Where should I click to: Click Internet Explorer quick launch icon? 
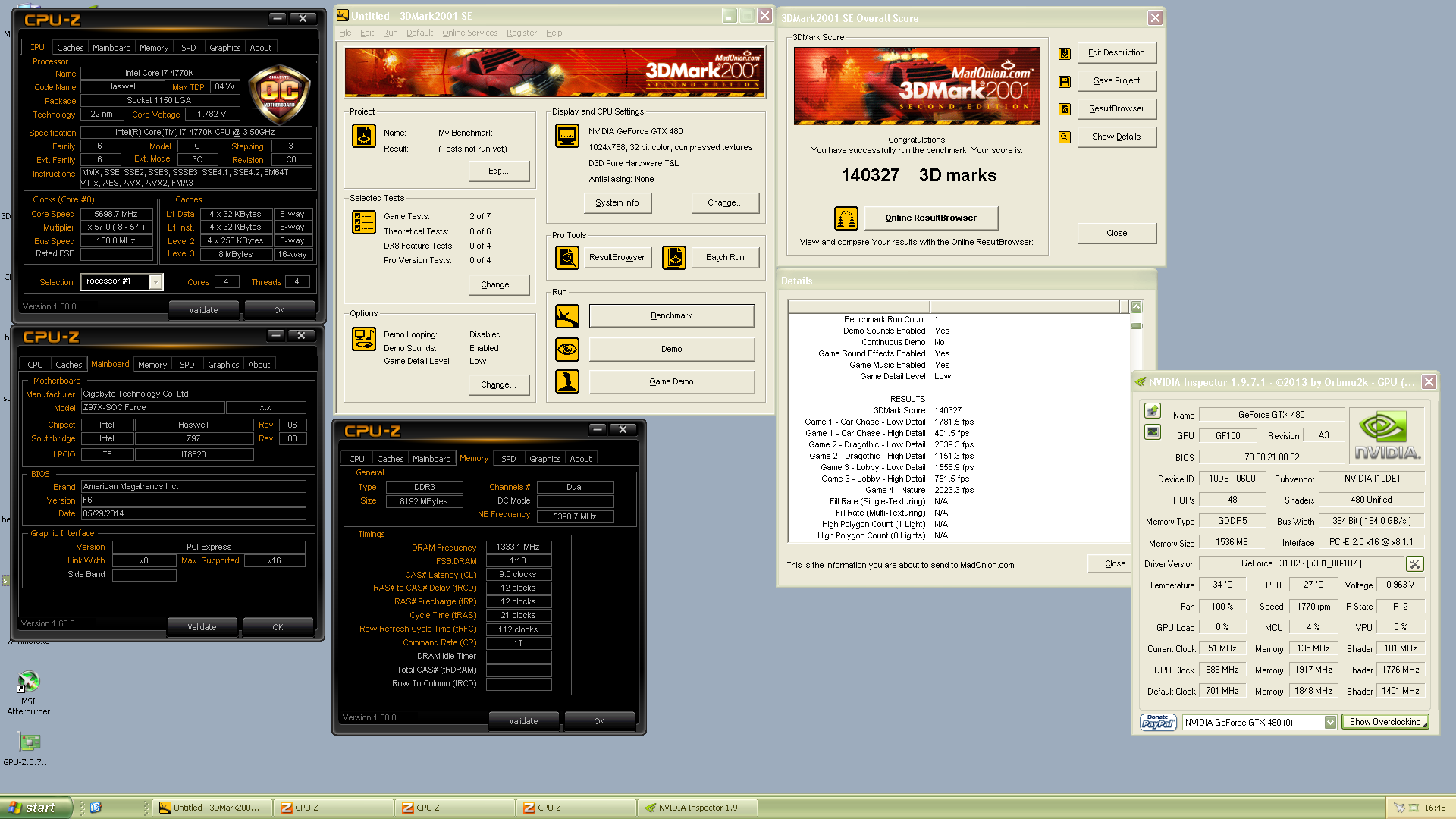96,808
